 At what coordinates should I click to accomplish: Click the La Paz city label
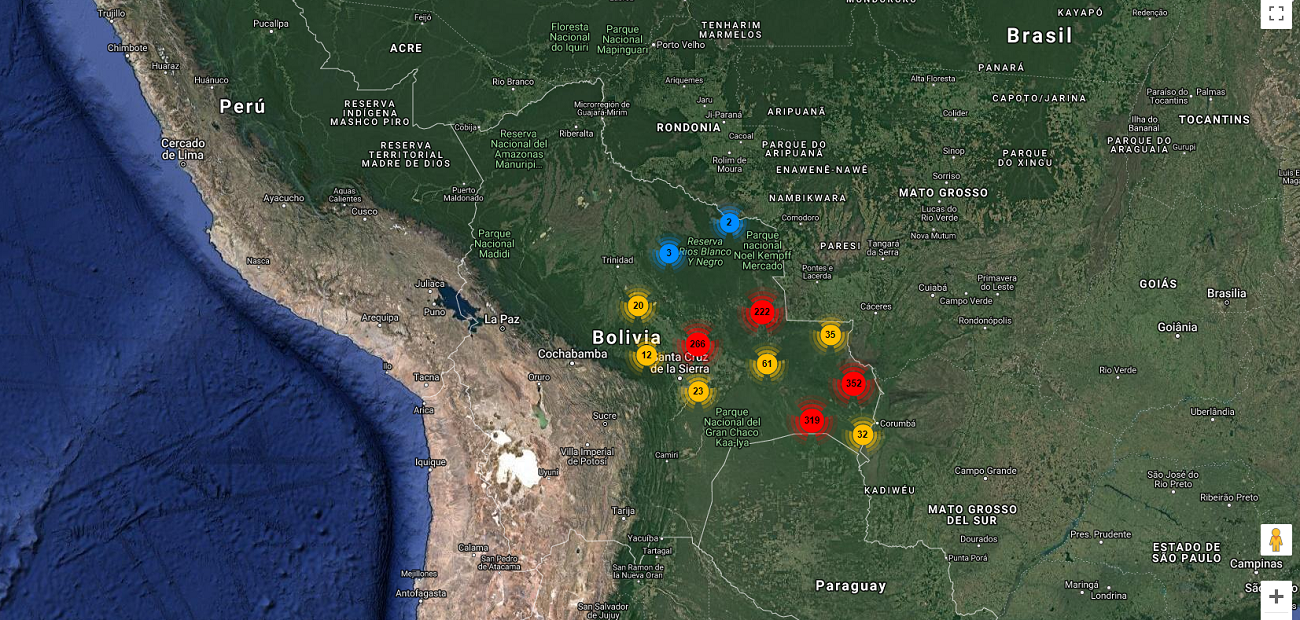coord(502,320)
